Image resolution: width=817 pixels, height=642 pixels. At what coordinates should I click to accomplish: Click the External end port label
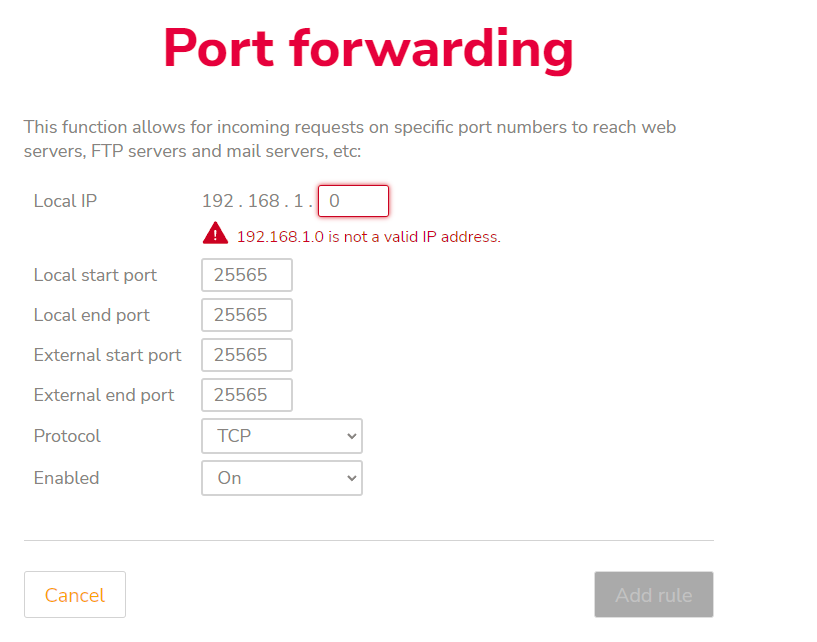pyautogui.click(x=104, y=394)
